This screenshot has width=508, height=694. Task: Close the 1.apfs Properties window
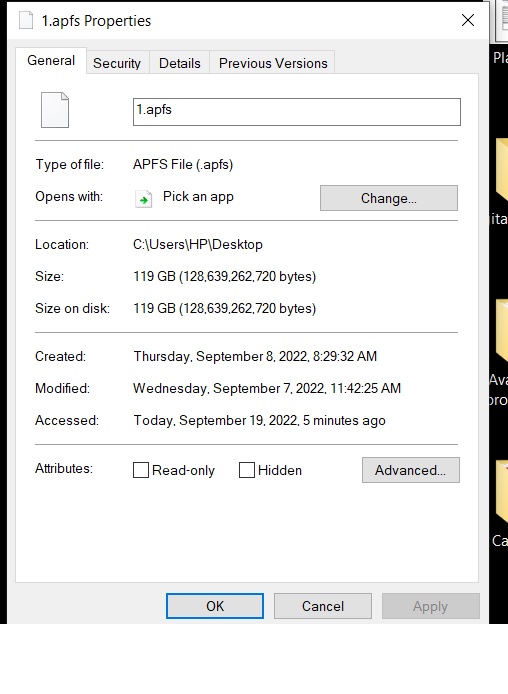468,20
